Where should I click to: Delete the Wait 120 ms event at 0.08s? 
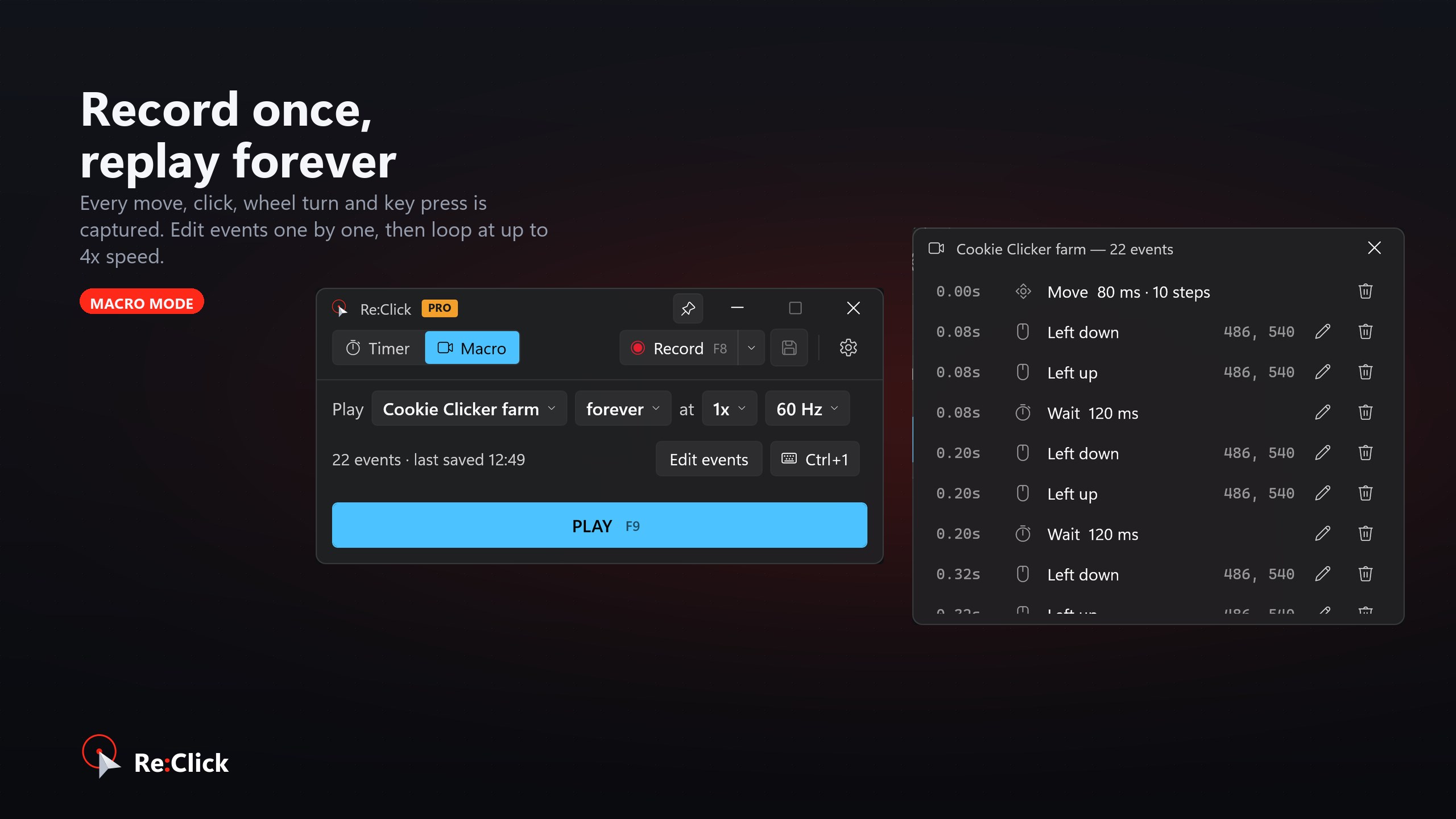pos(1366,413)
